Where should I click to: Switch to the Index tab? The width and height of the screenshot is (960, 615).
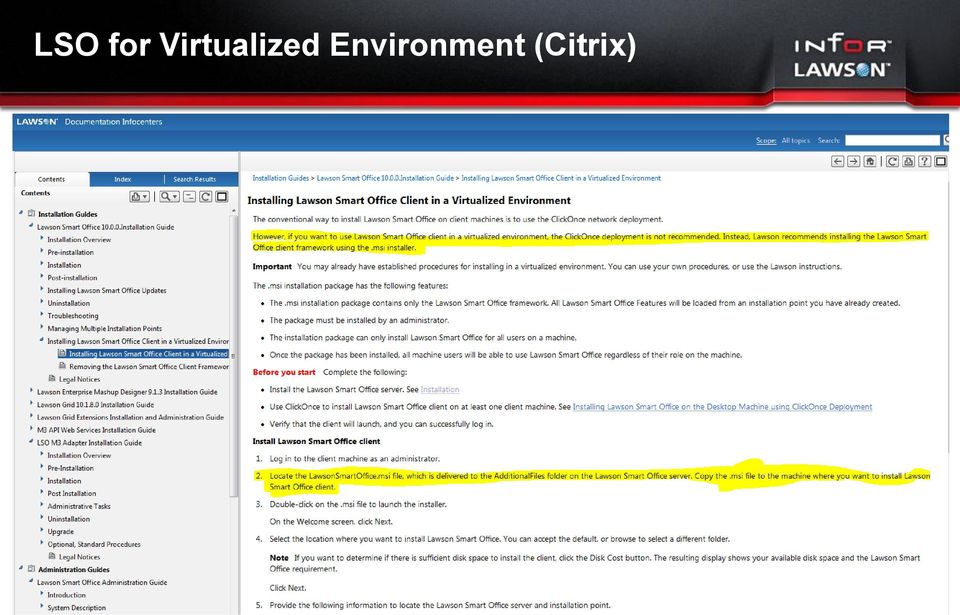122,179
